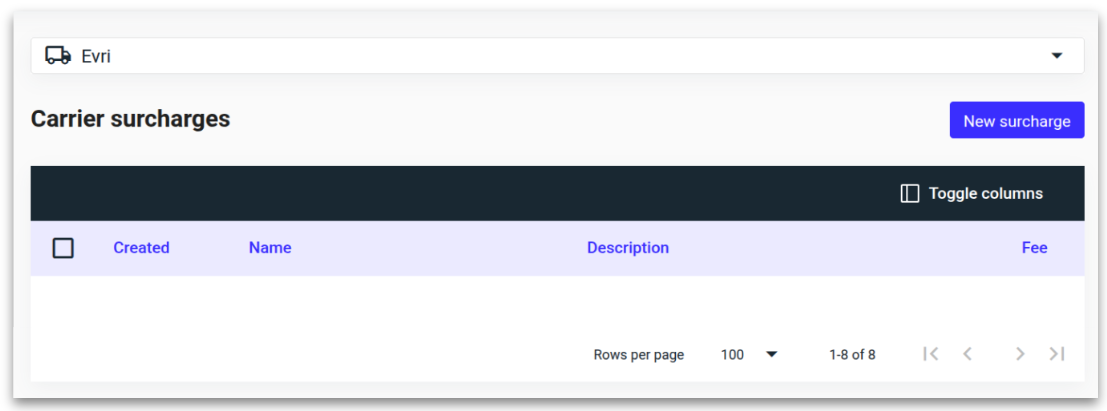Click the Carrier surcharges heading
The image size is (1107, 411).
tap(130, 119)
